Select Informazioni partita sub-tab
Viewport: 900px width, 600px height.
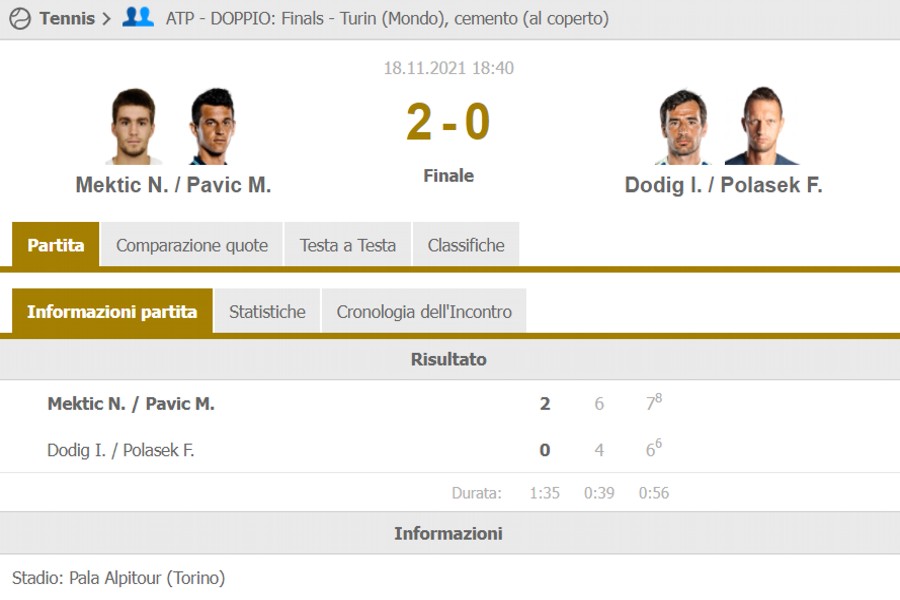tap(112, 311)
